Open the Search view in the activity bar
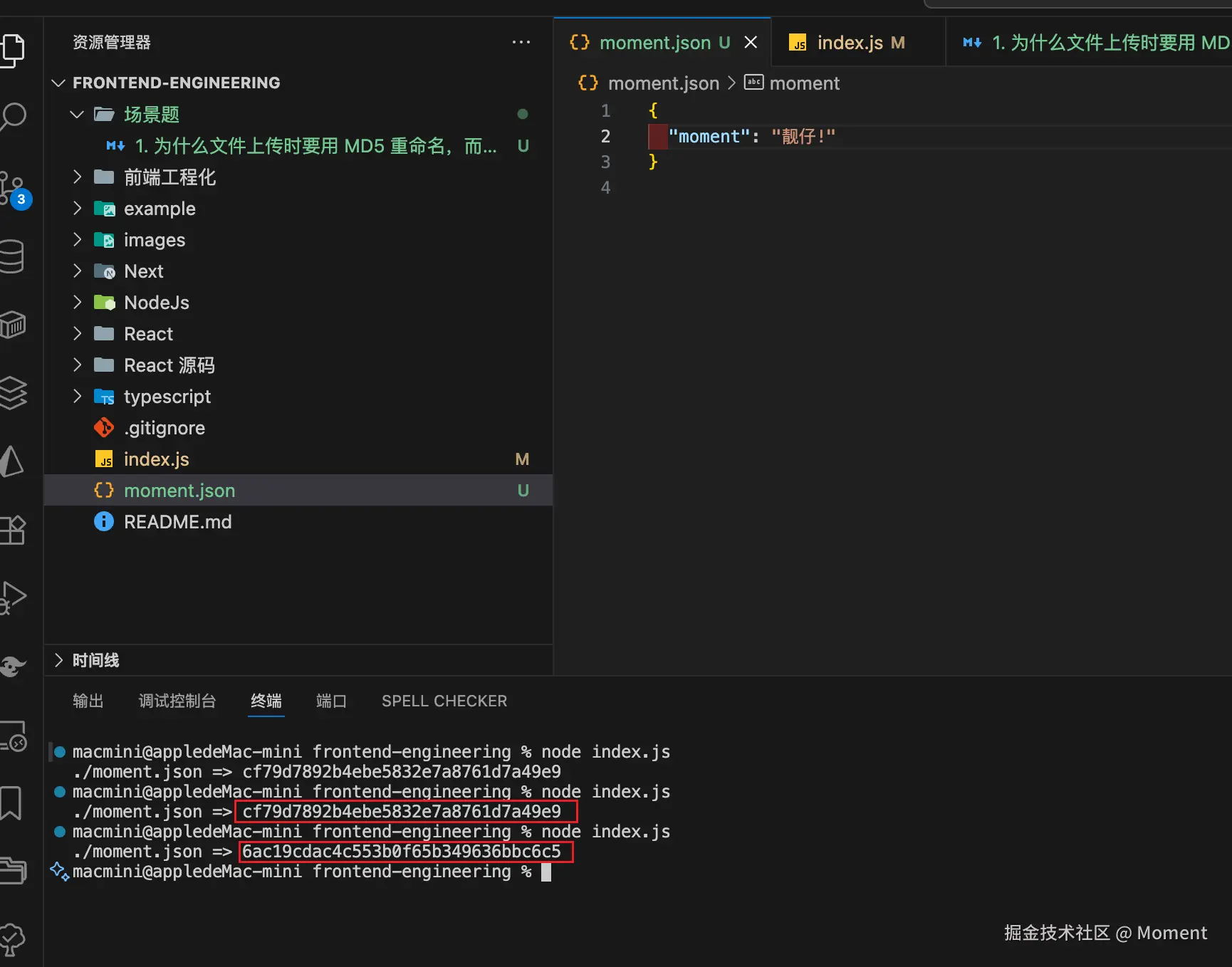 click(13, 116)
